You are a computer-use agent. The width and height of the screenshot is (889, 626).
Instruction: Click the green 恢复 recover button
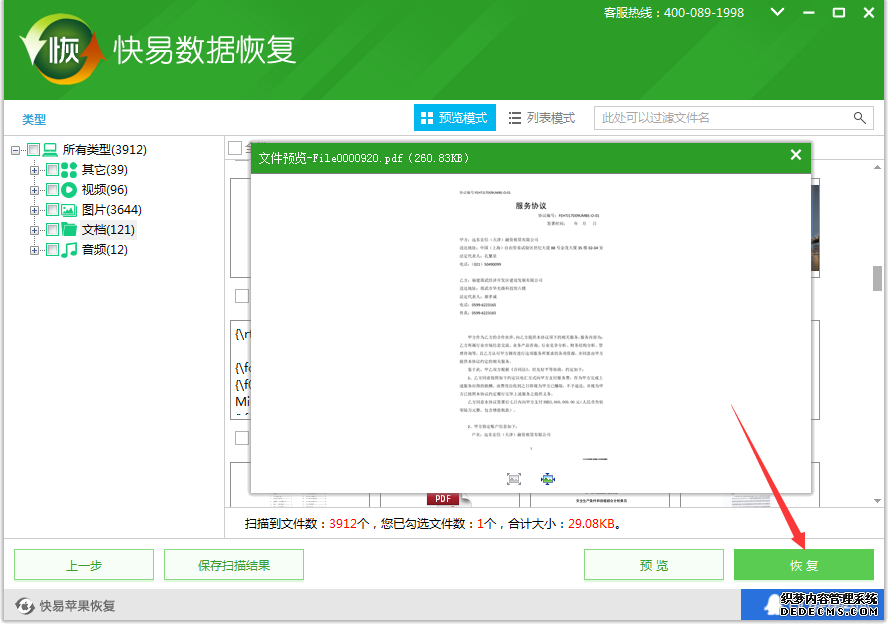pos(803,566)
